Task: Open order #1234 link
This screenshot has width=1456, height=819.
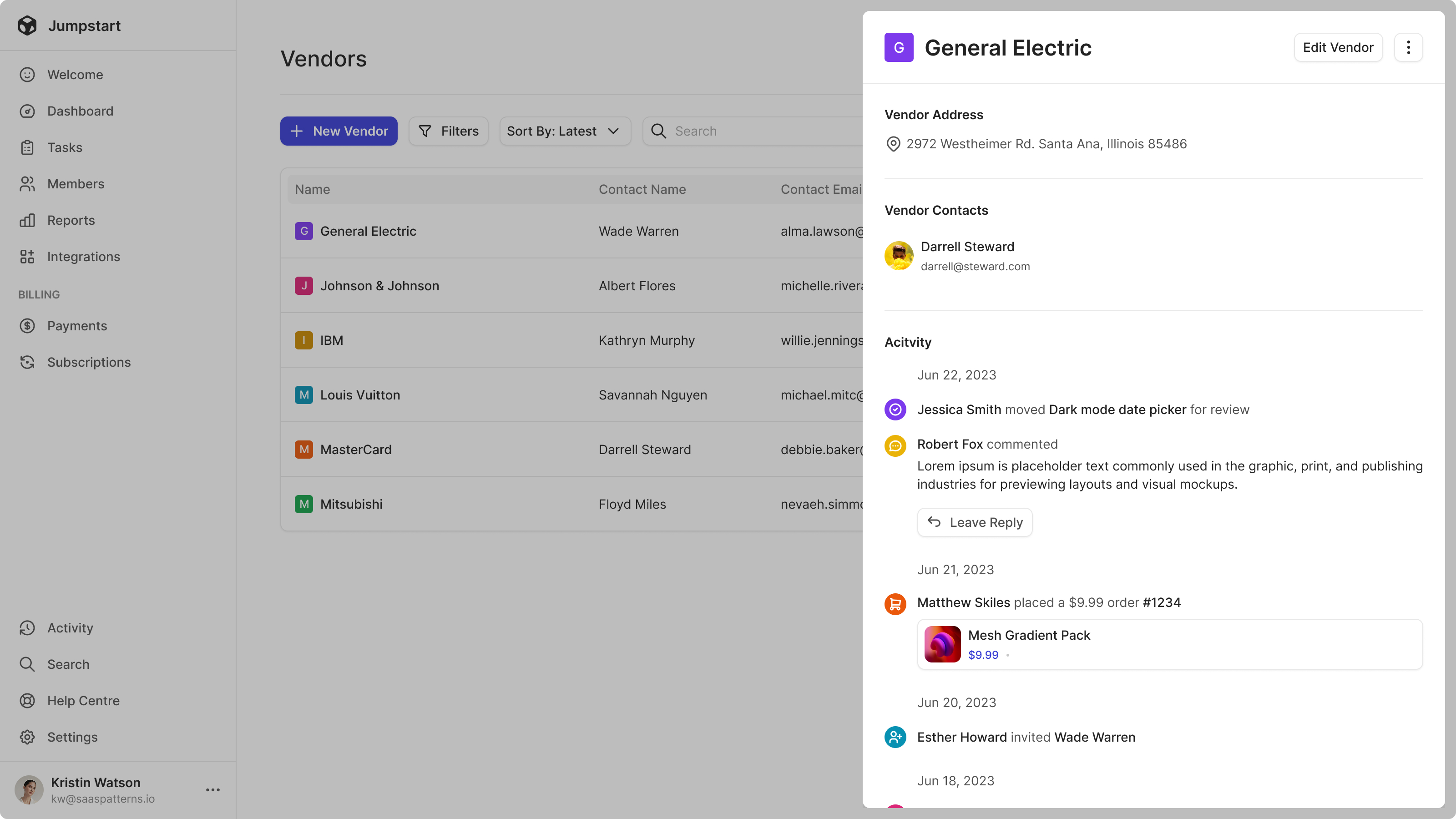Action: click(1162, 602)
